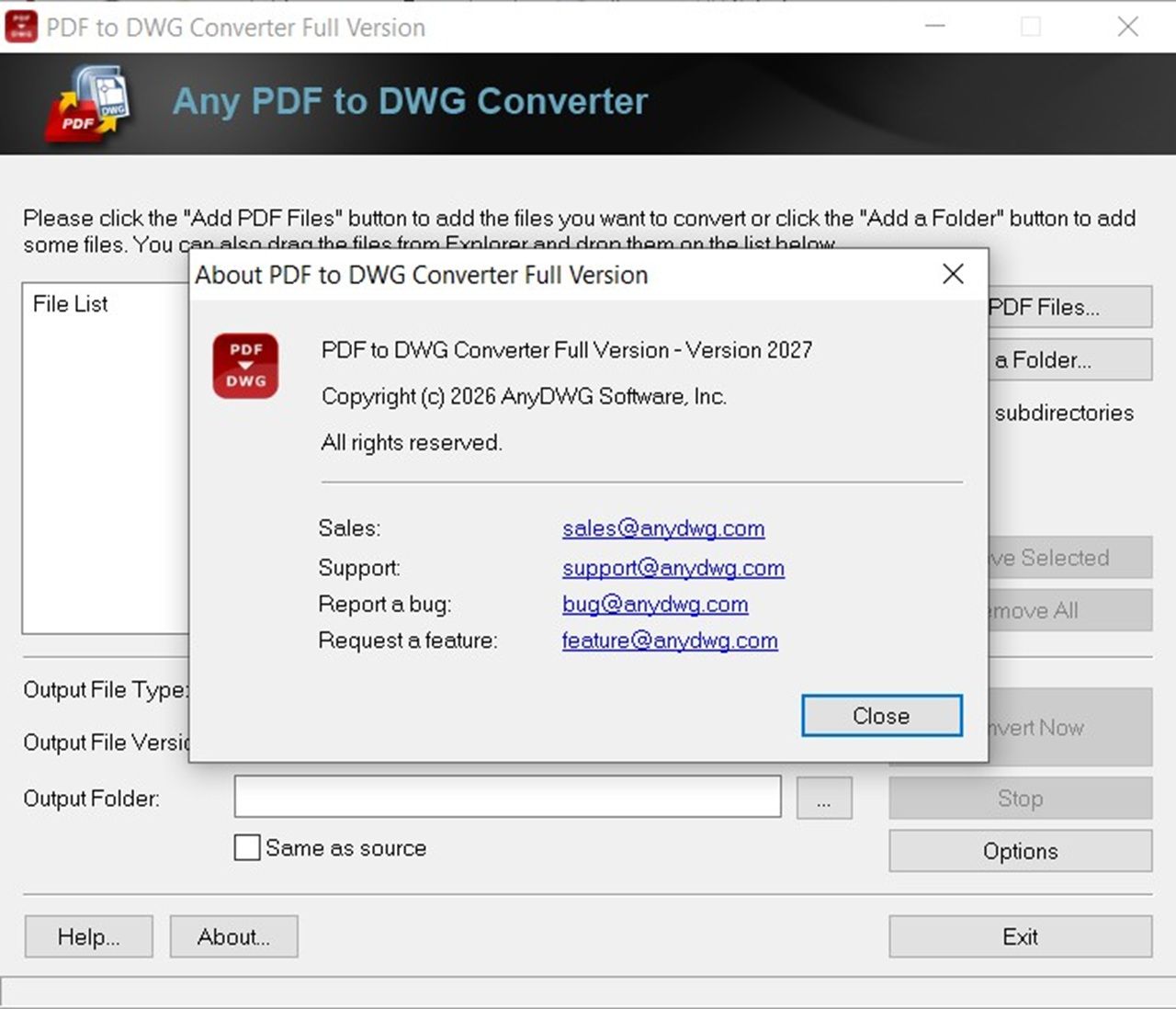Click the Close button in About dialog

point(882,716)
